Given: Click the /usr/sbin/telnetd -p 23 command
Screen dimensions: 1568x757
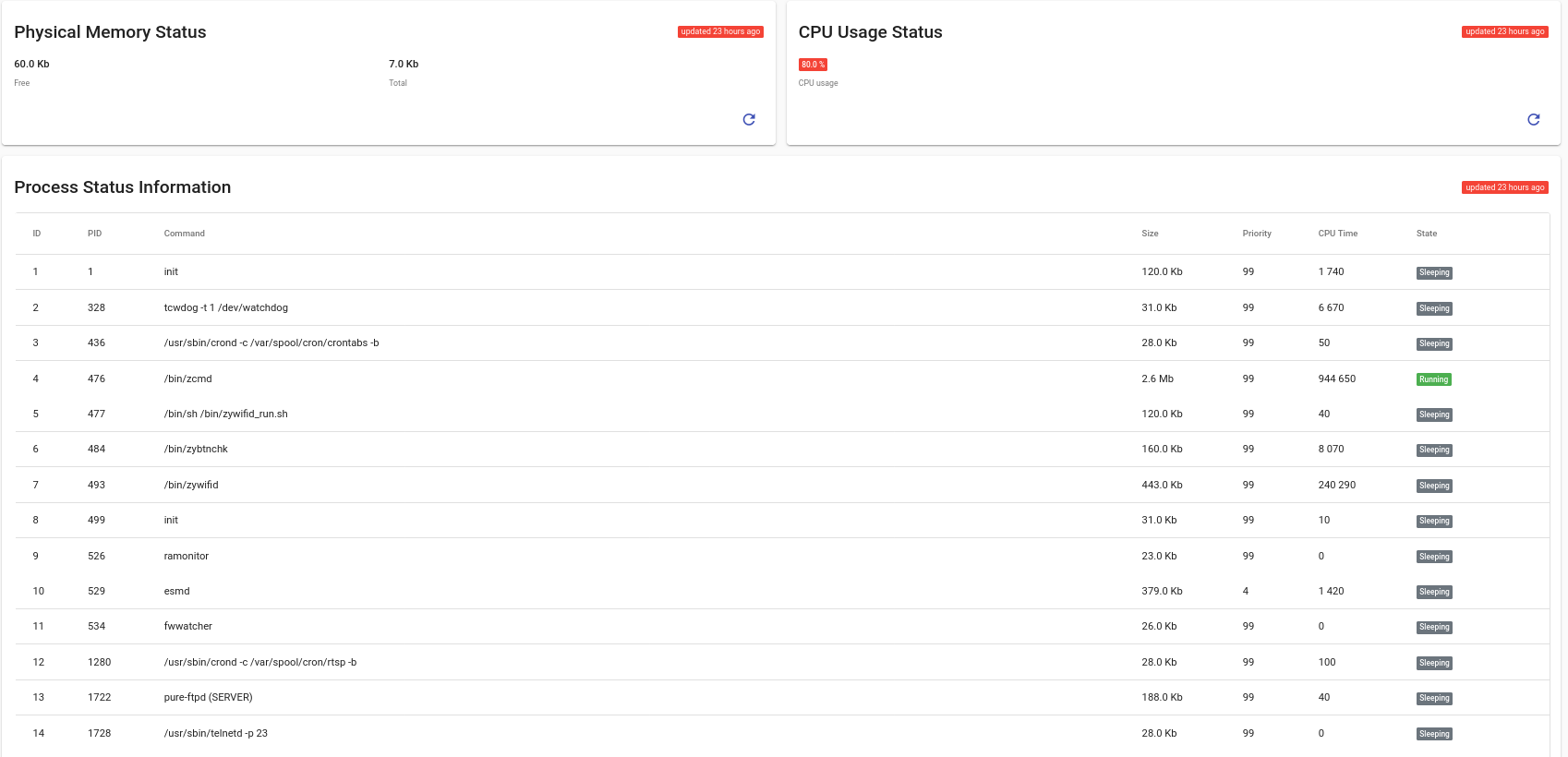Looking at the screenshot, I should 215,733.
